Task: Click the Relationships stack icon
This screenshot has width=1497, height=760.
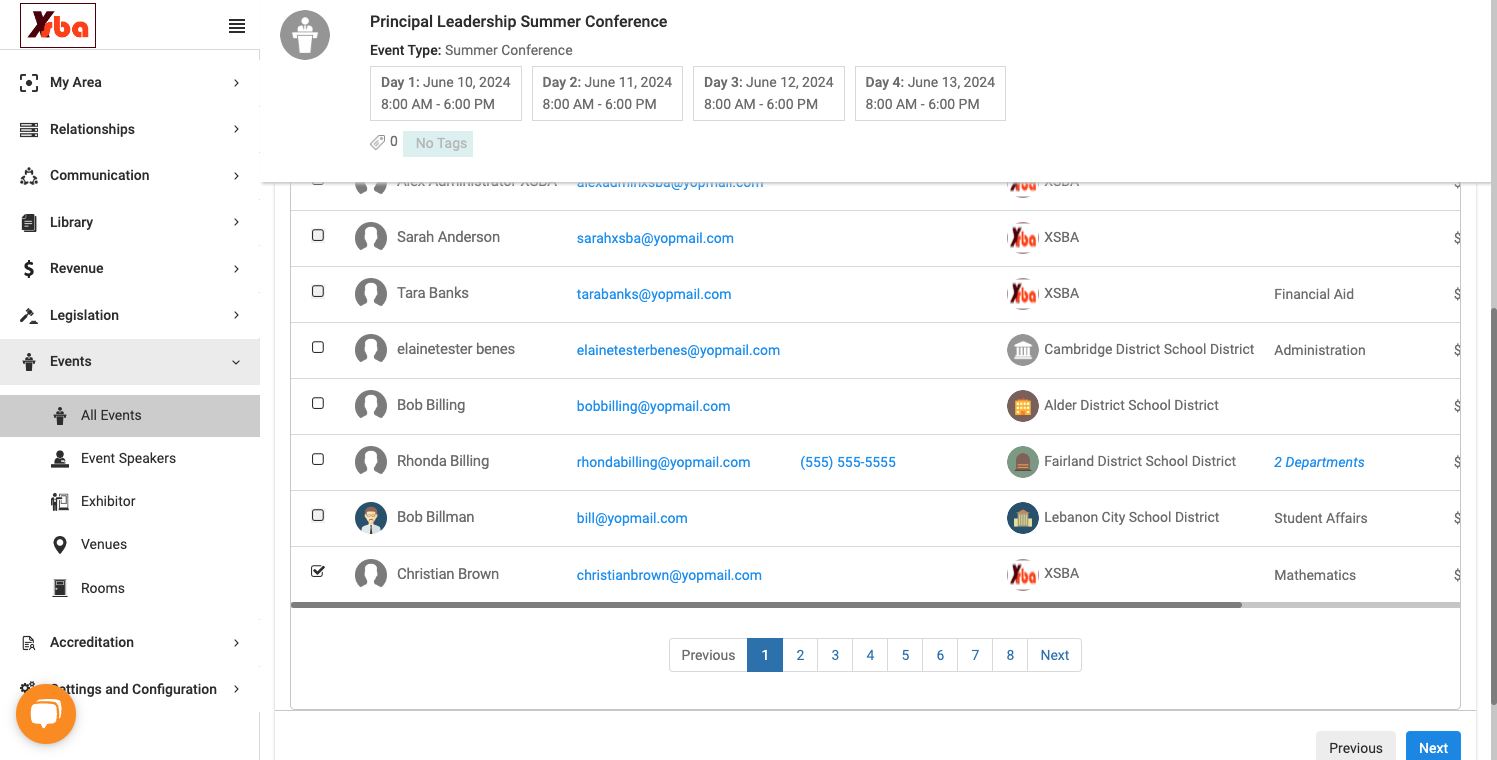Action: 29,130
